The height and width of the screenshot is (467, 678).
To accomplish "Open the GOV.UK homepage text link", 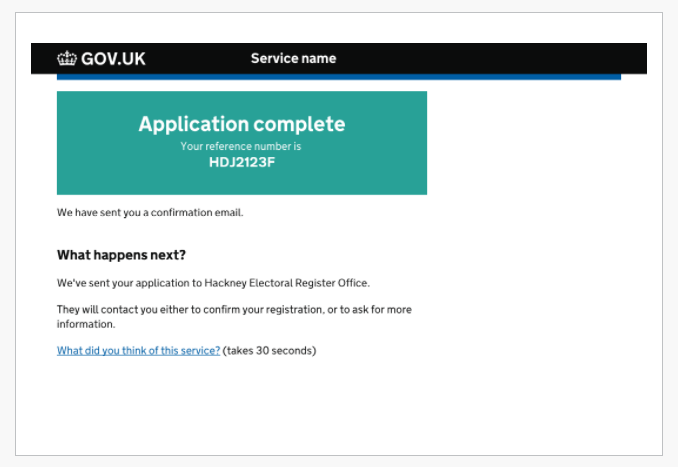I will [113, 59].
